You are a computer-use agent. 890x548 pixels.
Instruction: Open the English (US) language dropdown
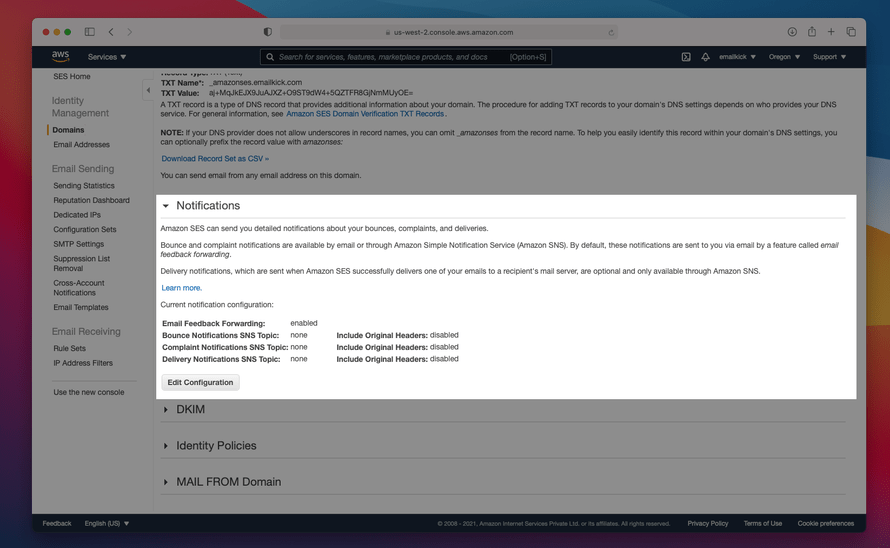click(107, 523)
